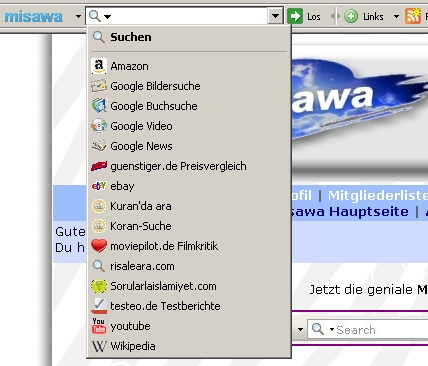Open the Links dropdown arrow
This screenshot has height=366, width=428.
396,16
